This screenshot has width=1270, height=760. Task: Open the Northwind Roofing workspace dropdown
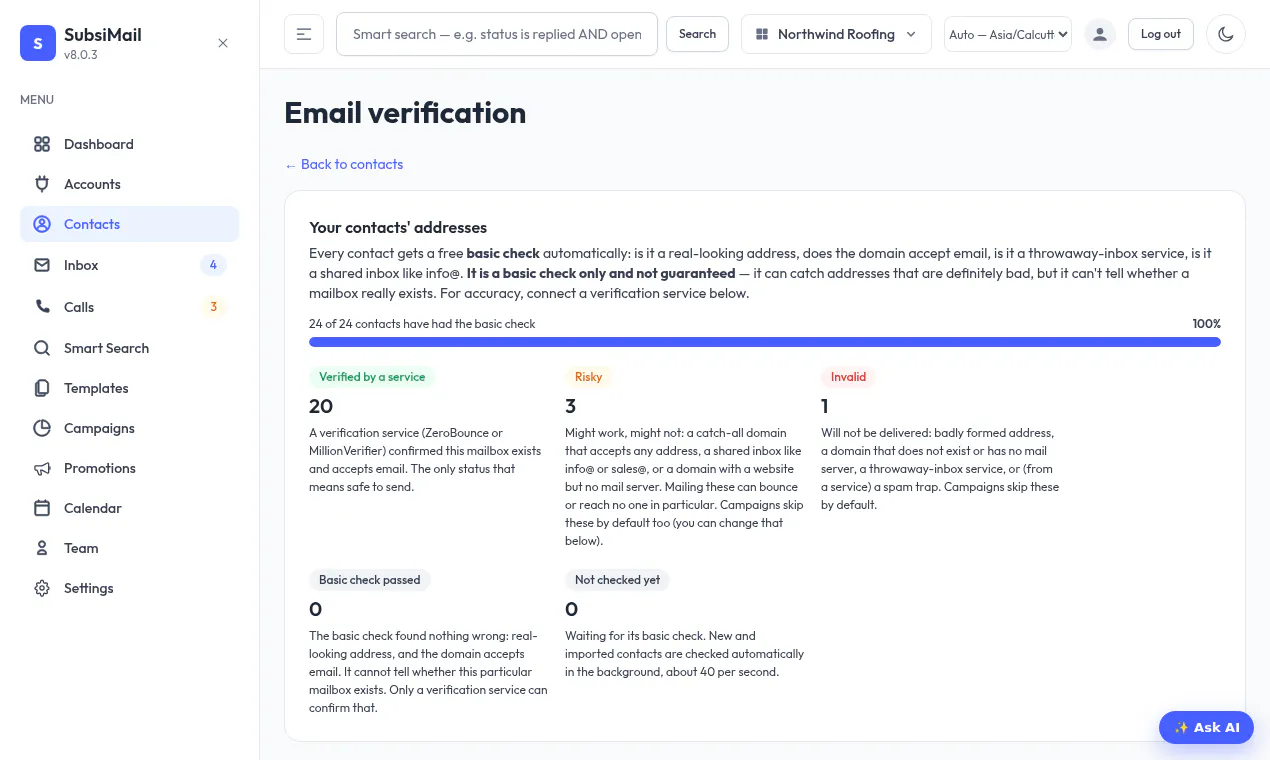coord(836,34)
